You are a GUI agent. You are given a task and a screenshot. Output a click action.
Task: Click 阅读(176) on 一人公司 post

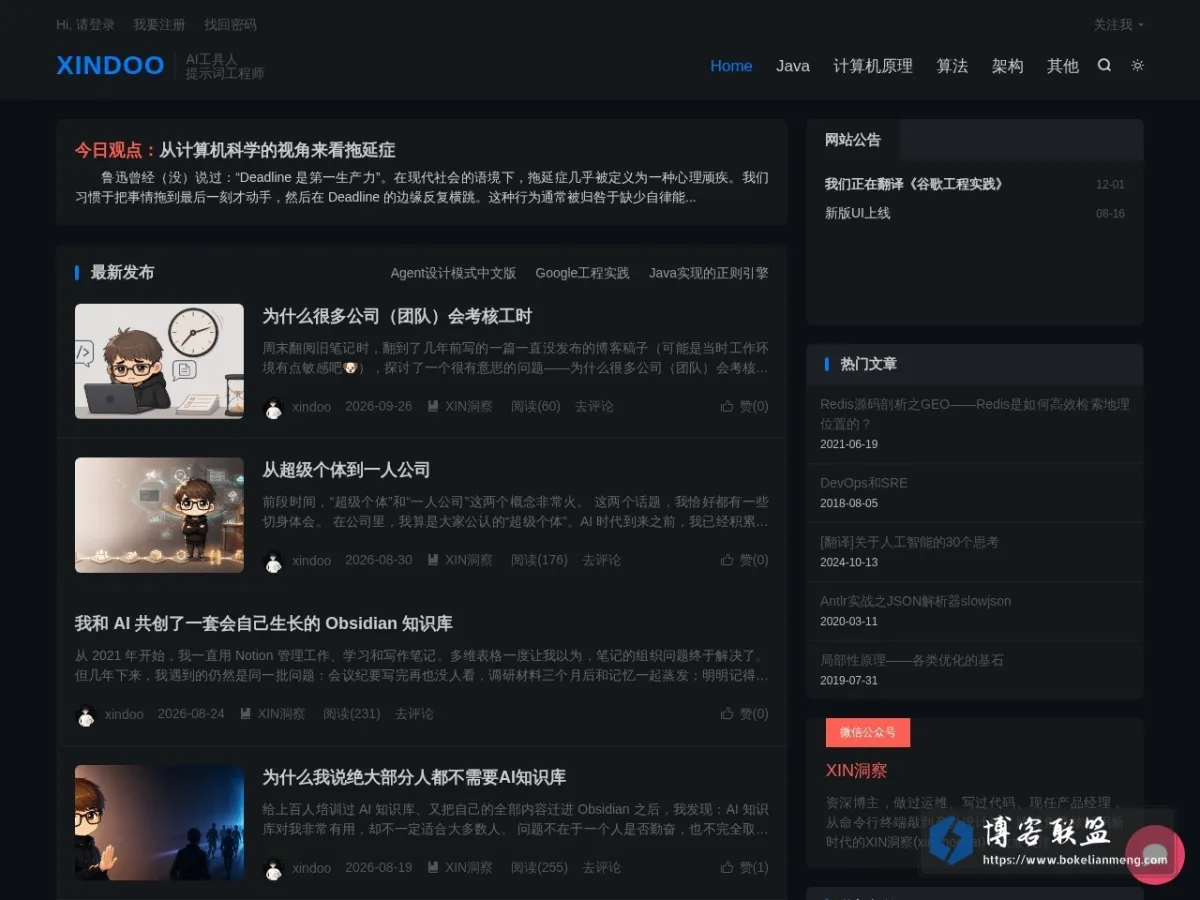(539, 560)
